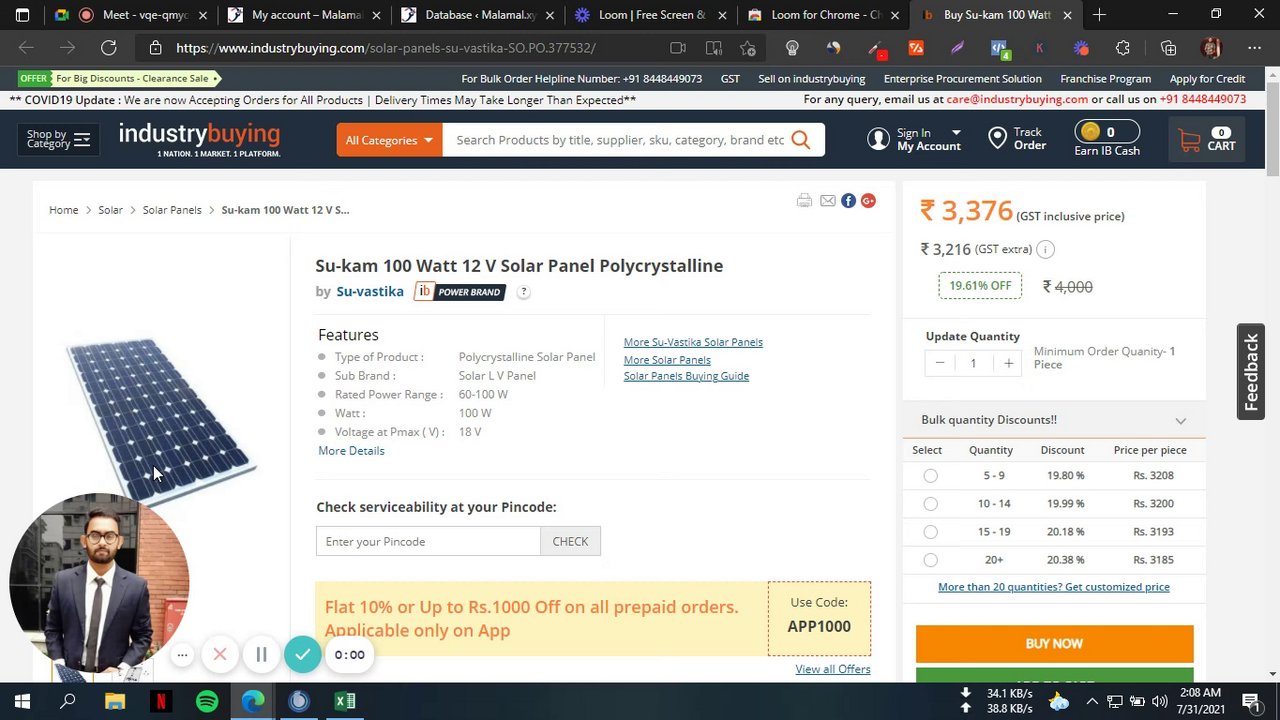1280x720 pixels.
Task: Open Enterprise Procurement Solution menu item
Action: pos(963,78)
